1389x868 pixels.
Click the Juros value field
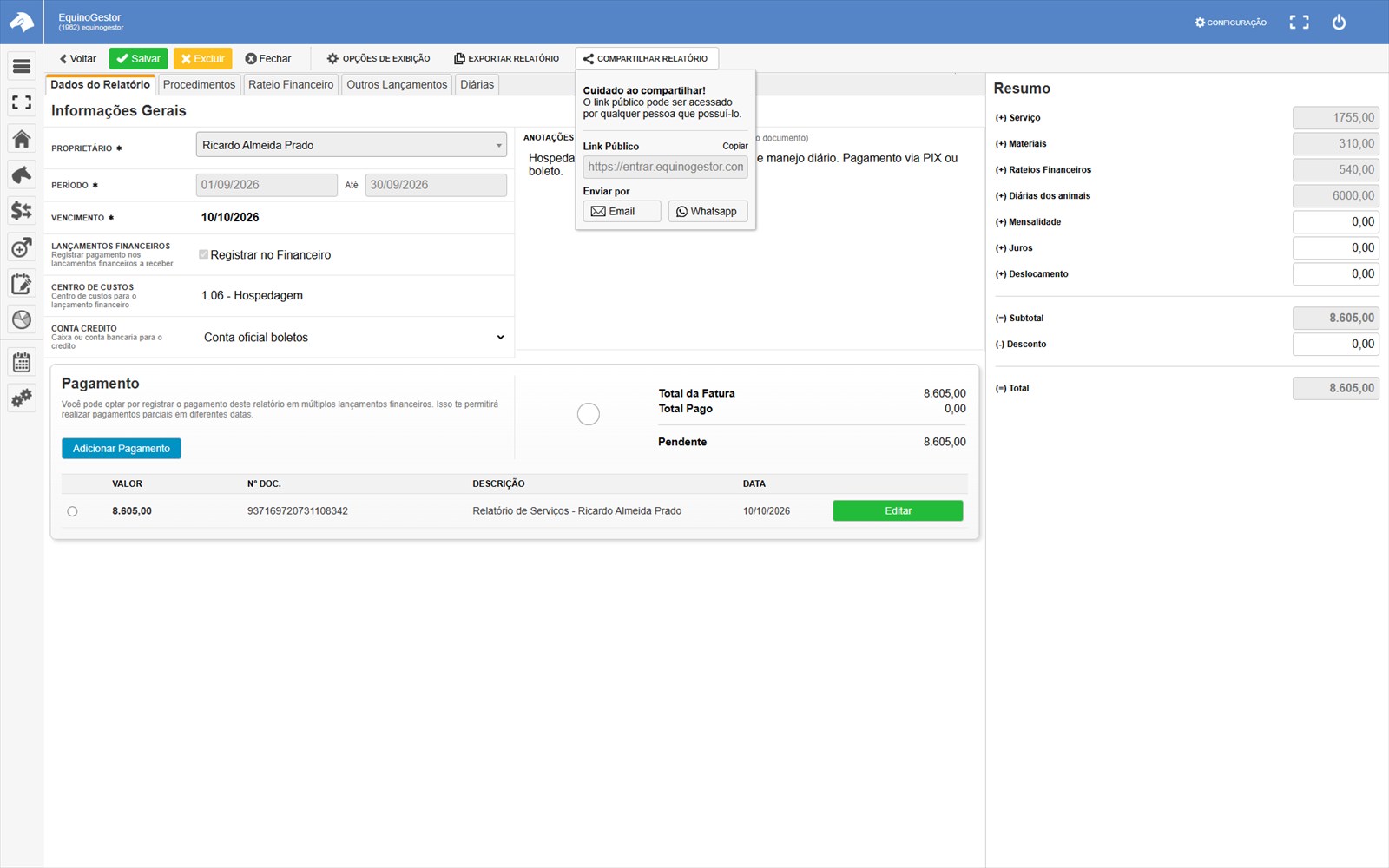click(1335, 248)
